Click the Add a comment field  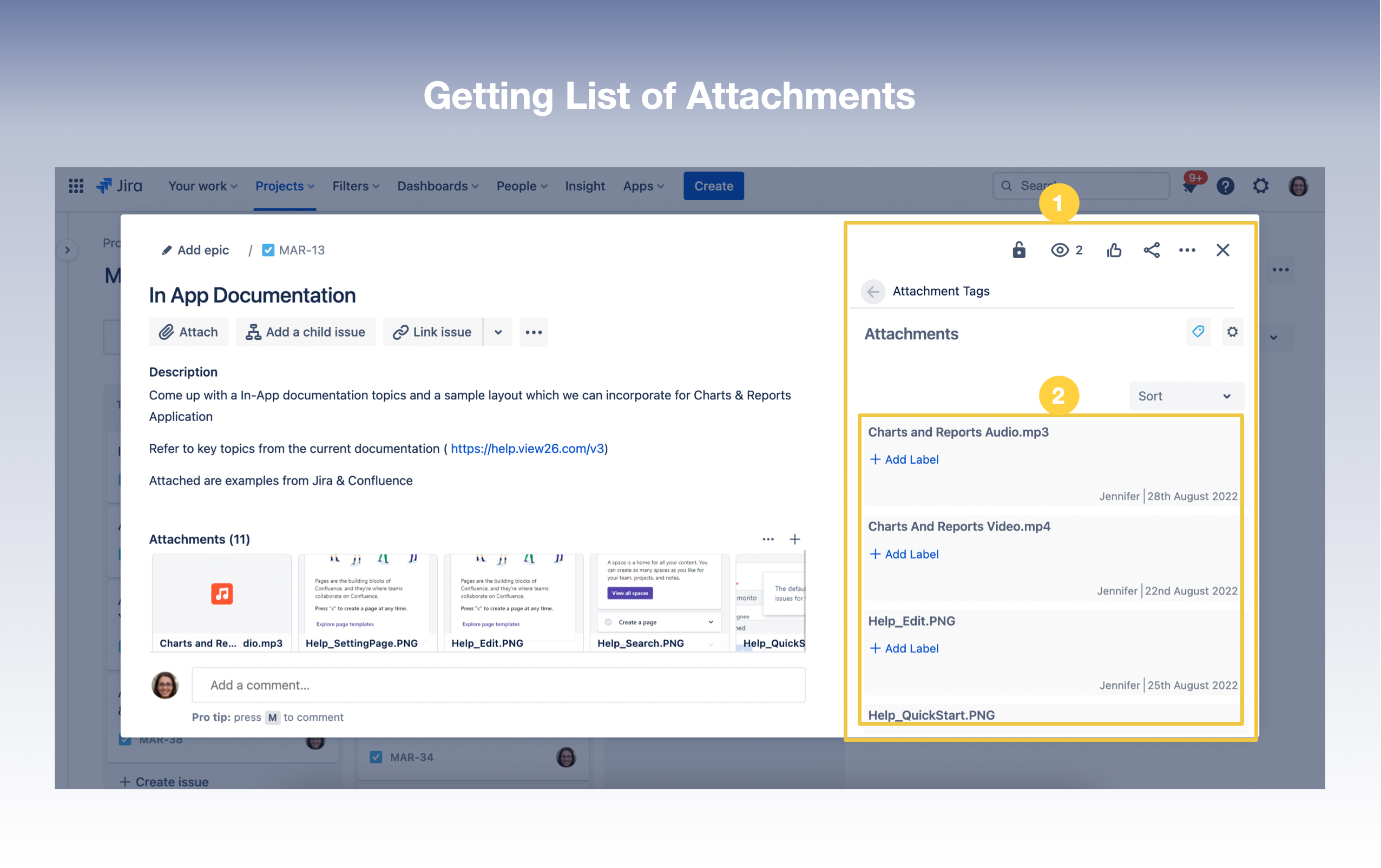coord(498,685)
